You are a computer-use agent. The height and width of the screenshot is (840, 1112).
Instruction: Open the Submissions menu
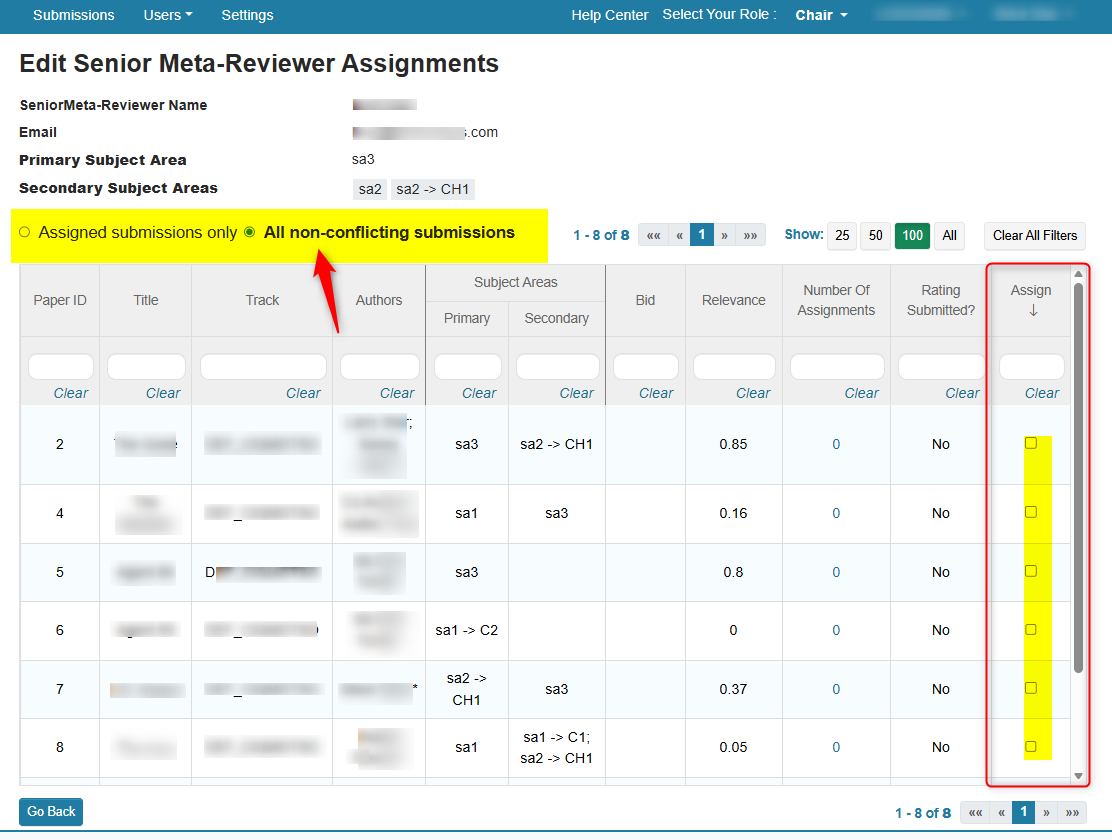(x=73, y=15)
